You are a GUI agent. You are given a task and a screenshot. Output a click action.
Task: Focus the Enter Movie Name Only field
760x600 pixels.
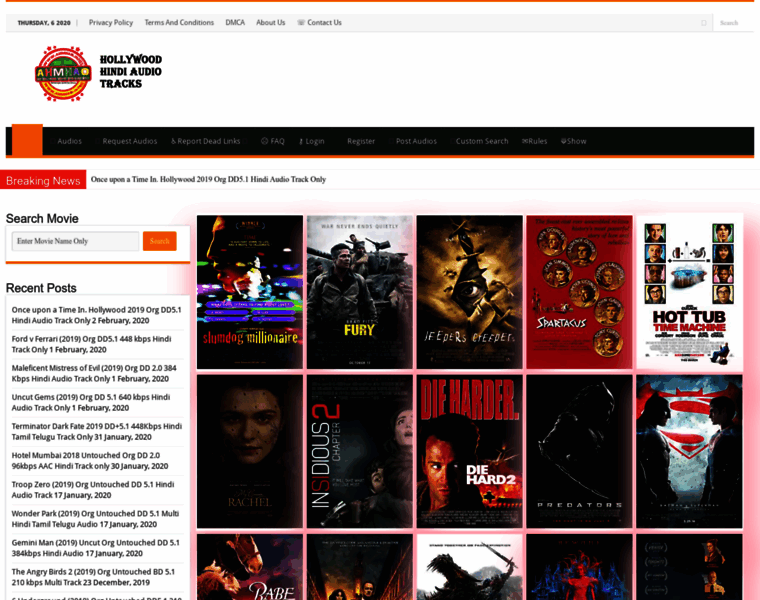75,241
